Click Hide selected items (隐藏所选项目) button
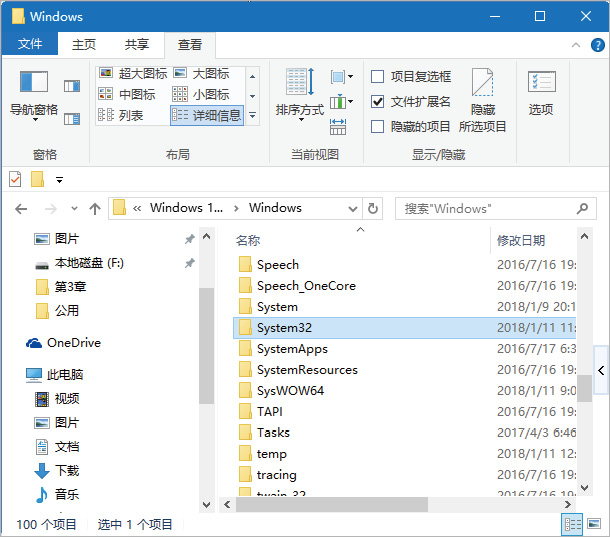The width and height of the screenshot is (610, 537). click(482, 101)
